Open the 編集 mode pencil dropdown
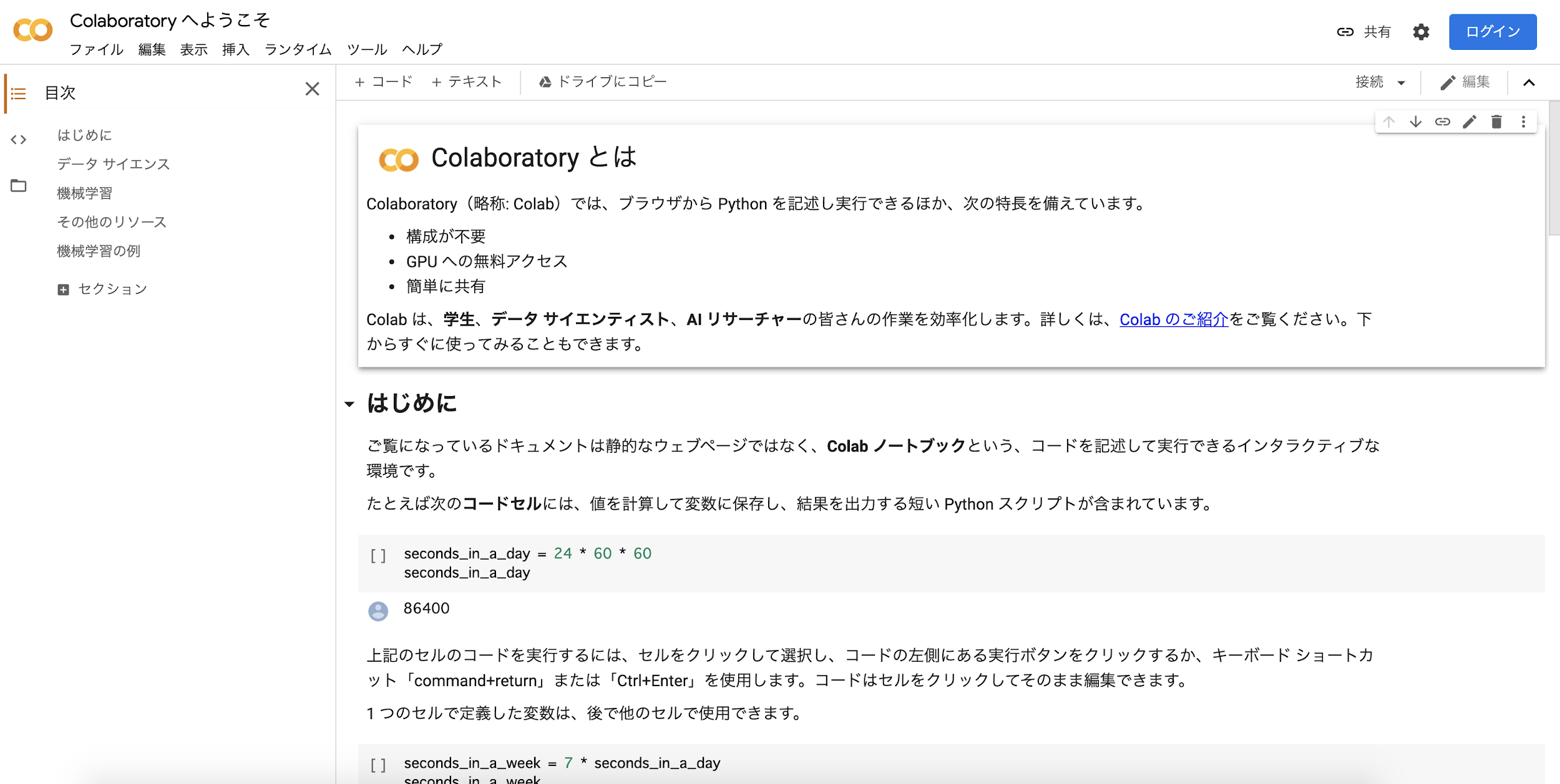Image resolution: width=1560 pixels, height=784 pixels. pos(1465,82)
